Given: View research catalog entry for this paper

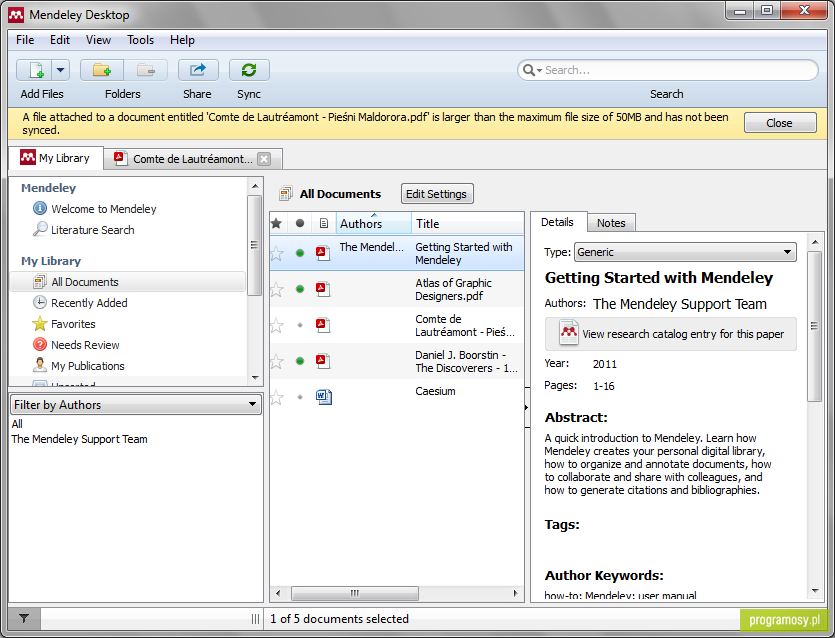Looking at the screenshot, I should click(x=670, y=334).
